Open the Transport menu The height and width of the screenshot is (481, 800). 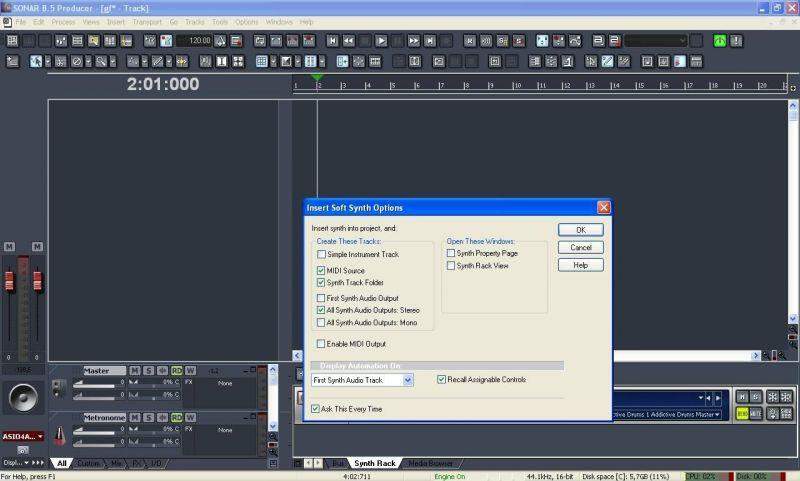(146, 21)
